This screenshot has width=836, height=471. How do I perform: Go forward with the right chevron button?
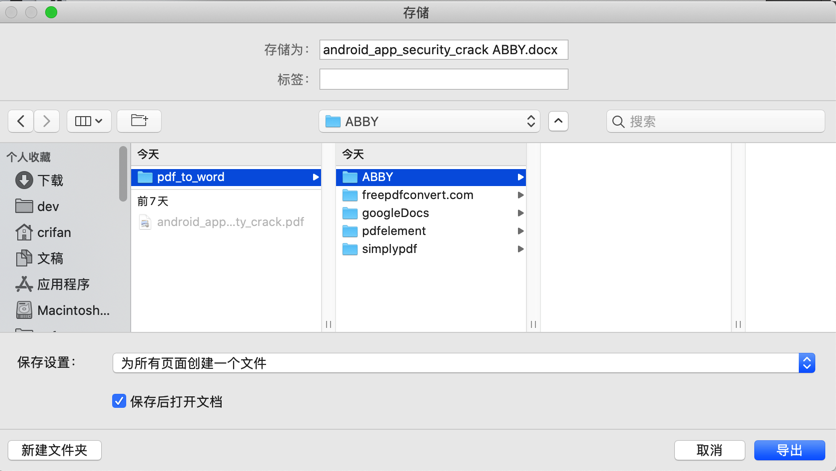(x=46, y=121)
